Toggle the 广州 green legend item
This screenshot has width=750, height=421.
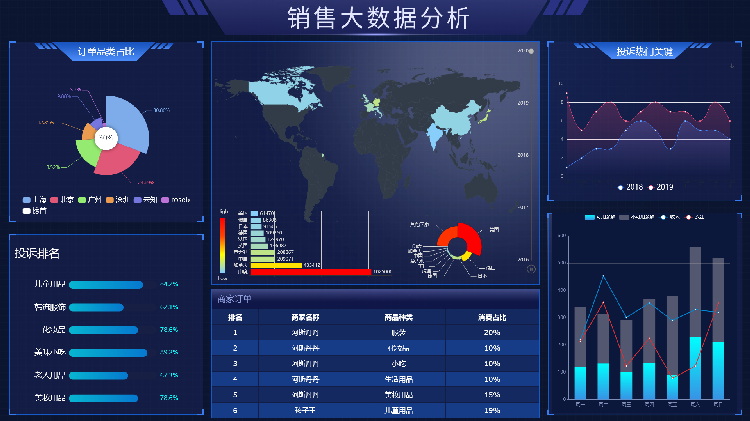tap(89, 199)
